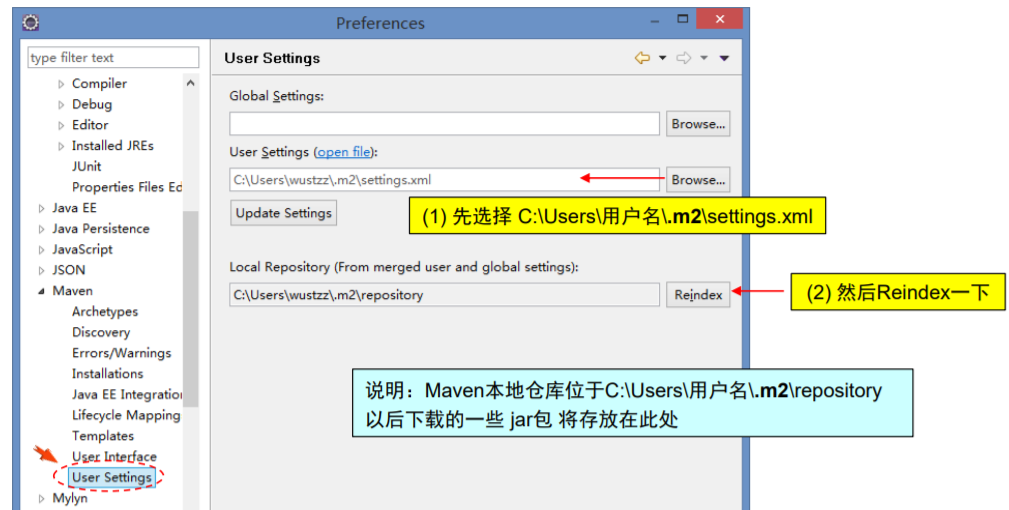This screenshot has height=510, width=1009.
Task: Click the User Settings path field
Action: point(444,179)
